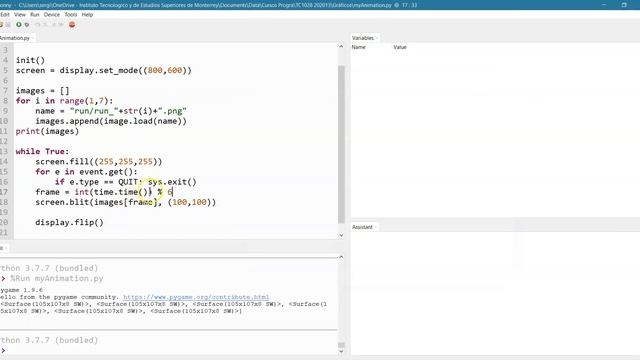Screen dimensions: 640x360
Task: Open the Device menu
Action: [51, 14]
